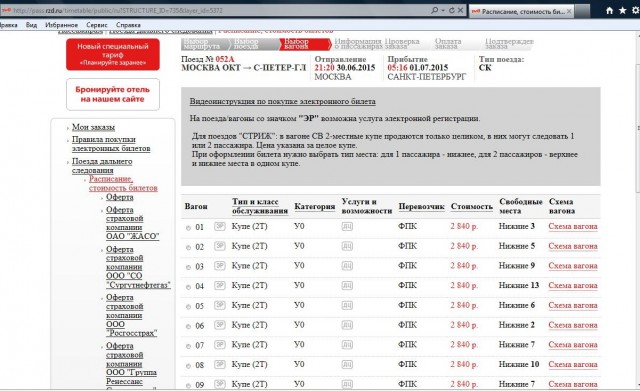
Task: Refresh the page with reload icon
Action: coord(452,11)
